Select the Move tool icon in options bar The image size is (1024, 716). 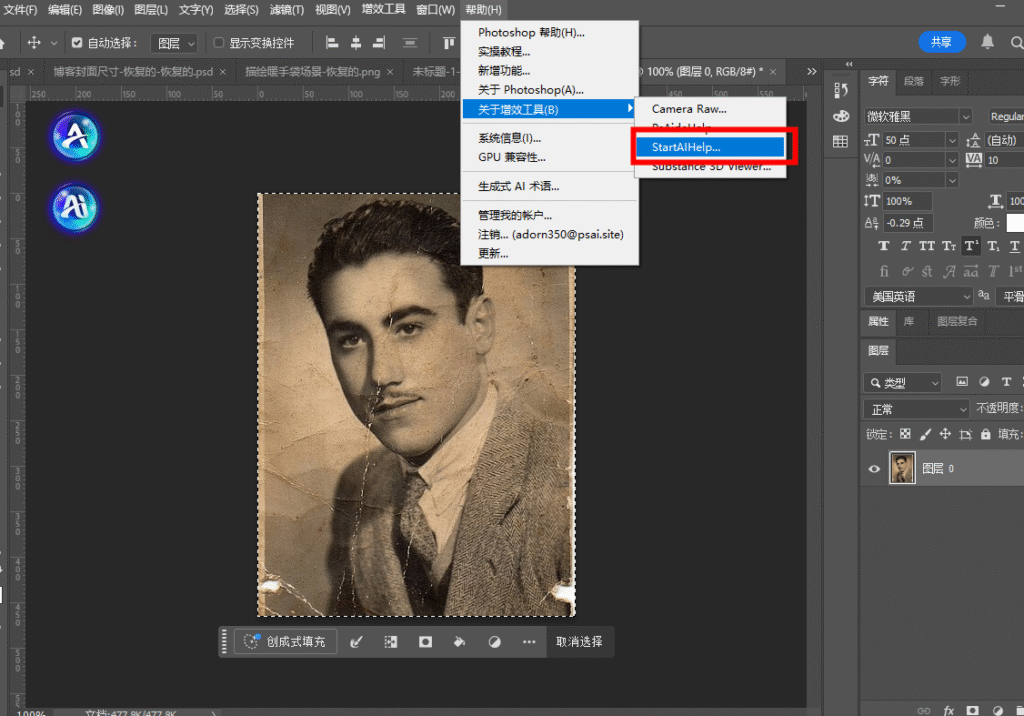[x=34, y=43]
